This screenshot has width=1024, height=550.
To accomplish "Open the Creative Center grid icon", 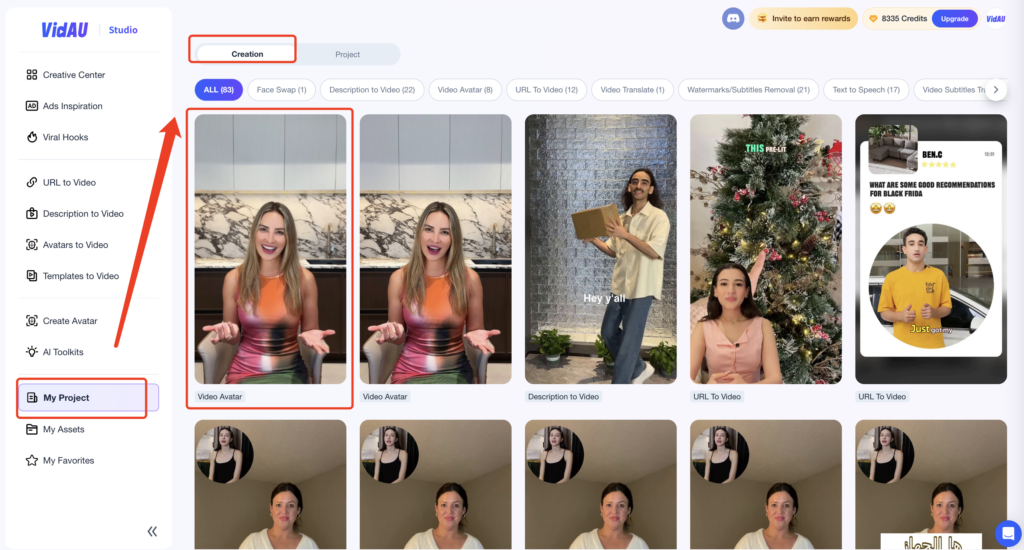I will coord(31,74).
